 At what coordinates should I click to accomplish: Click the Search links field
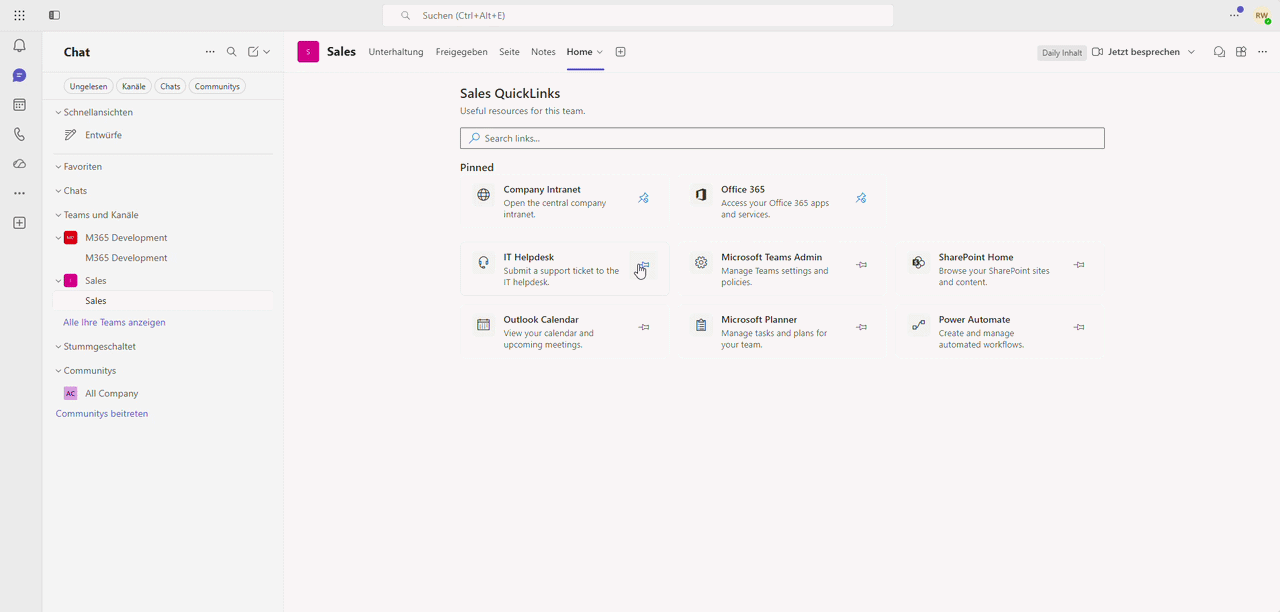click(782, 138)
